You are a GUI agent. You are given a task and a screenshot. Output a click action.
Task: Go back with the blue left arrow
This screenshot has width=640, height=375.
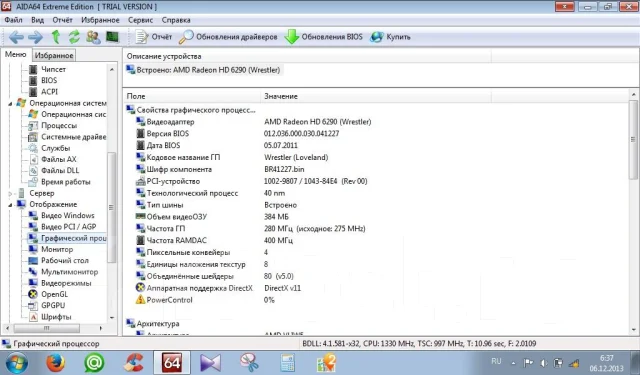tap(16, 37)
